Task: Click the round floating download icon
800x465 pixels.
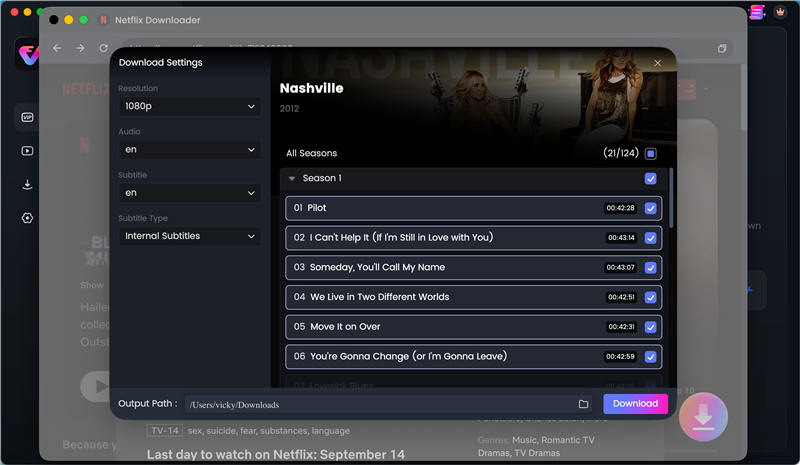Action: (x=704, y=417)
